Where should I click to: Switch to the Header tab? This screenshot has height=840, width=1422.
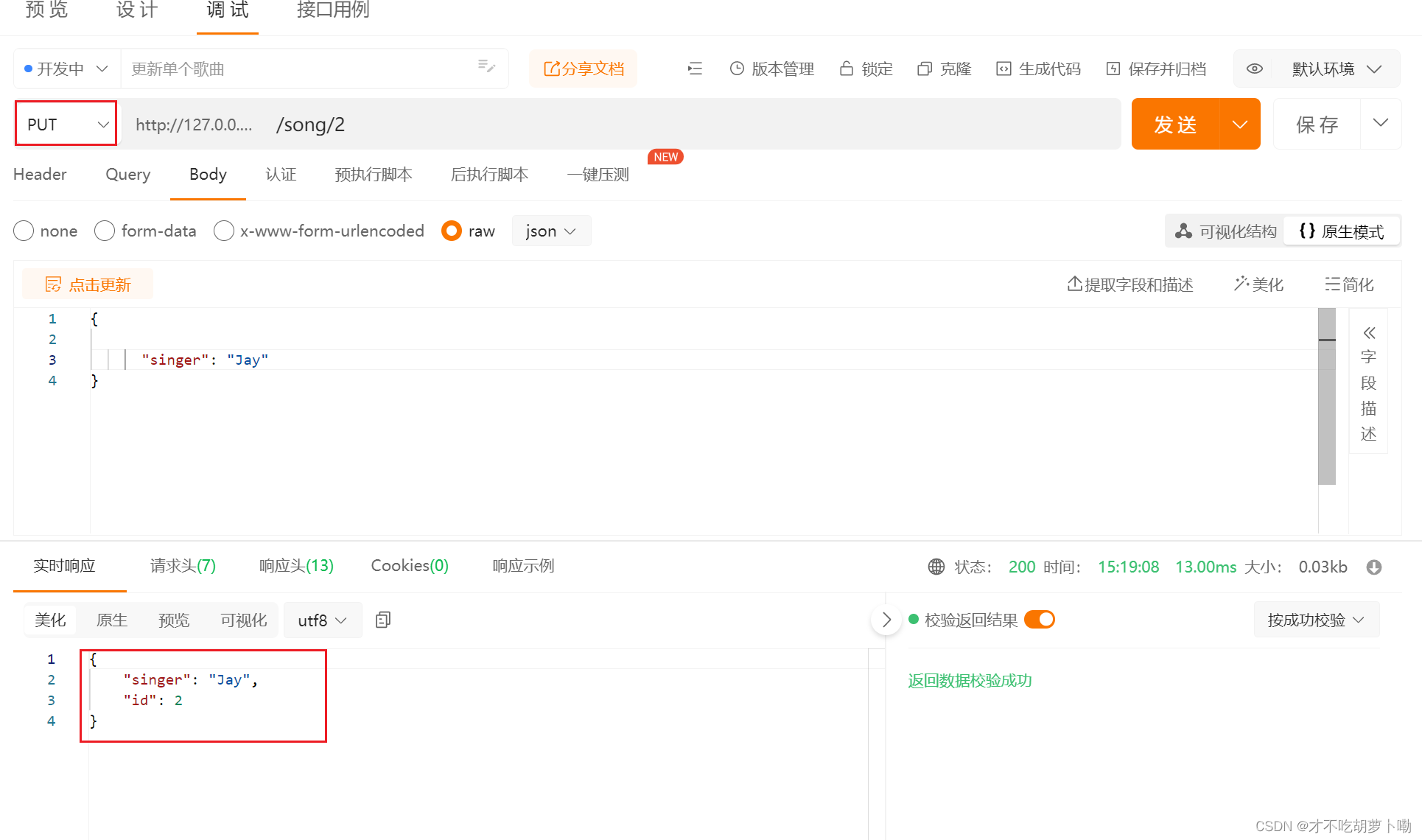click(40, 174)
